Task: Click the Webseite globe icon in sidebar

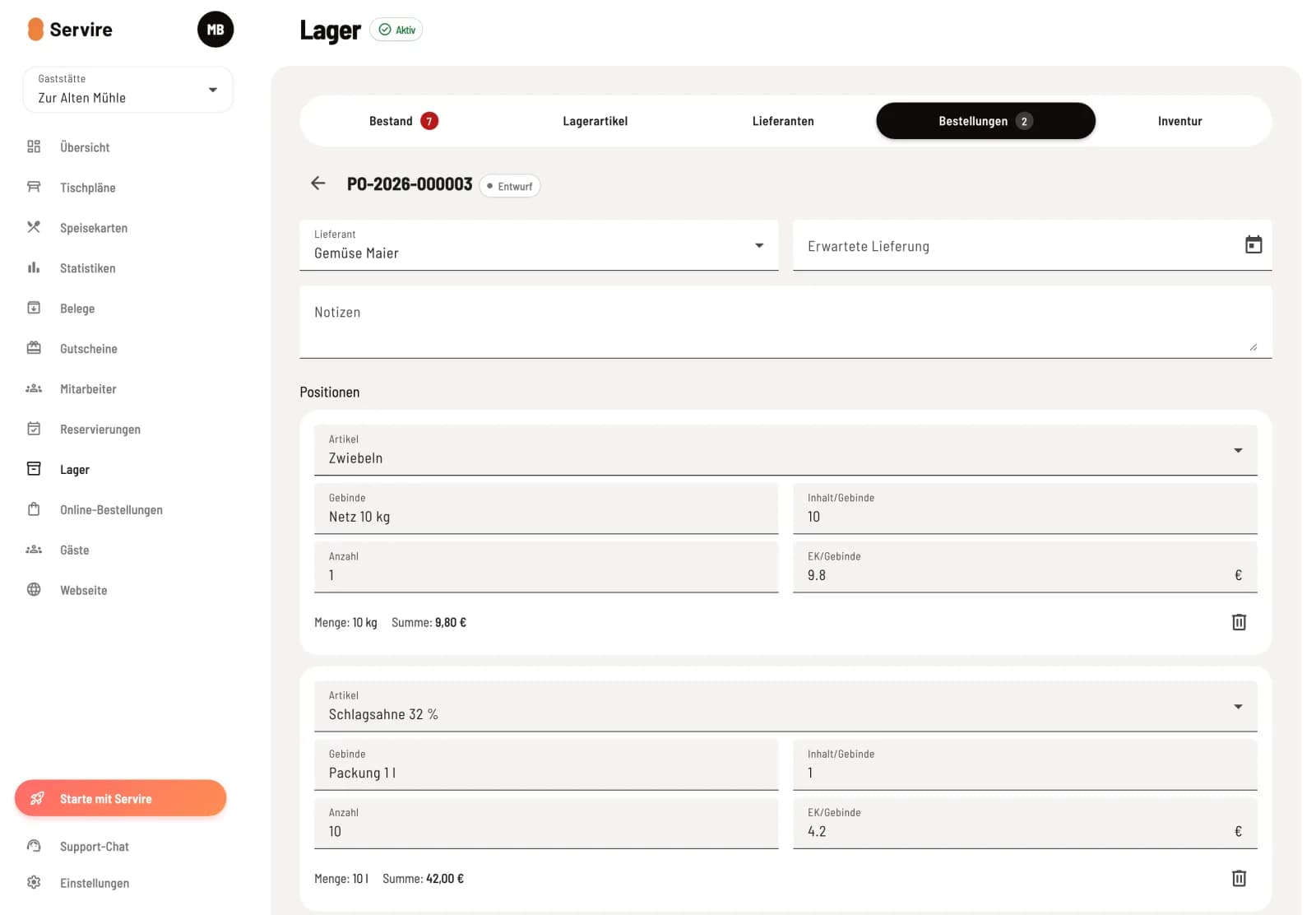Action: point(34,589)
